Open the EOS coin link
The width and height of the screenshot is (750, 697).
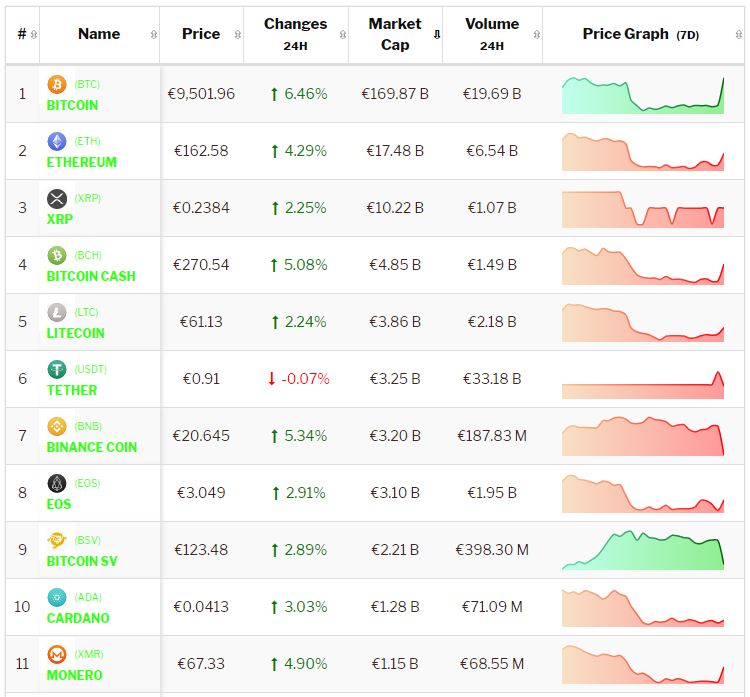pyautogui.click(x=60, y=504)
